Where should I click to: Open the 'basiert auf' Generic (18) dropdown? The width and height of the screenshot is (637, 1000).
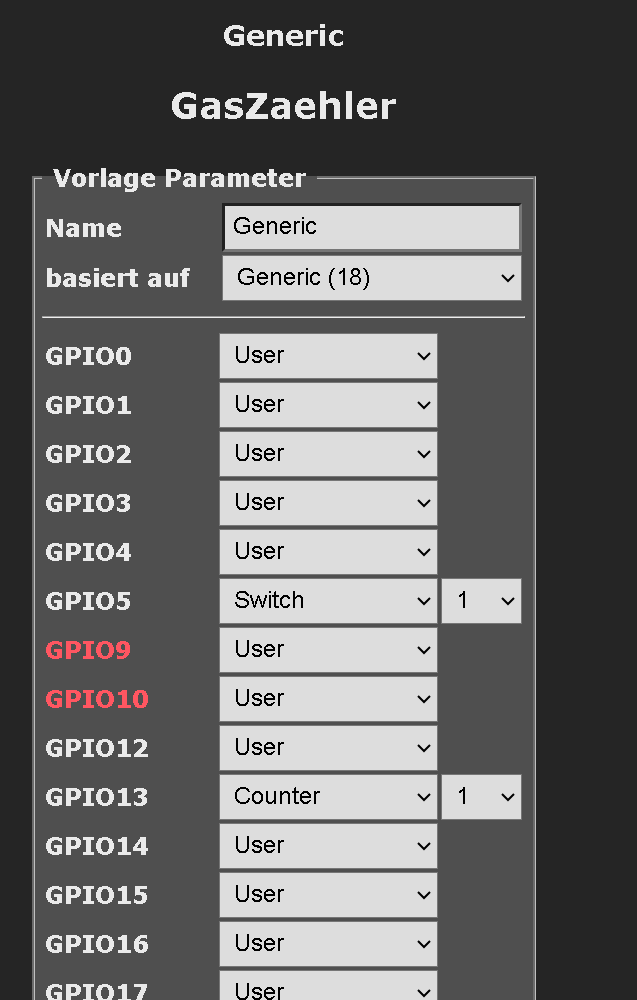(x=372, y=278)
